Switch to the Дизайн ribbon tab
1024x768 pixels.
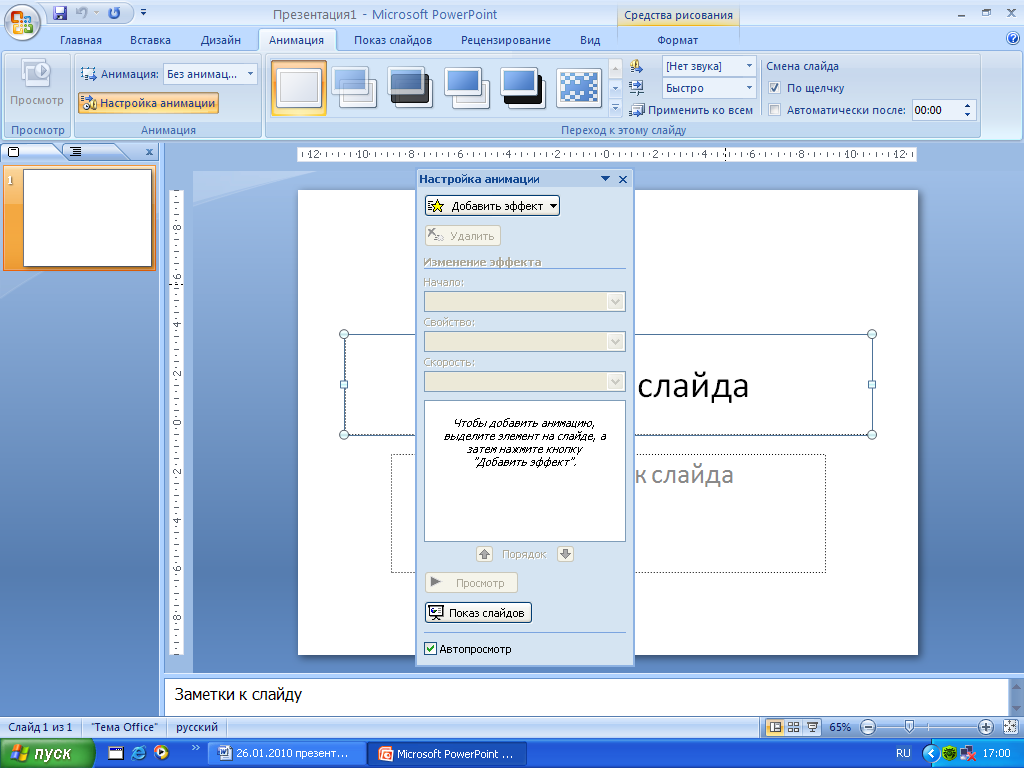(x=221, y=40)
